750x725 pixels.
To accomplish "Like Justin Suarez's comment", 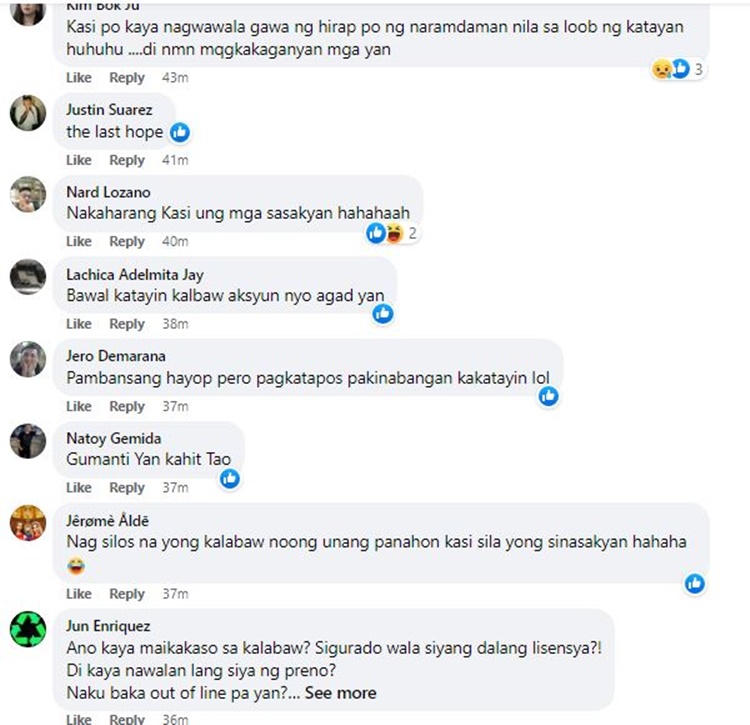I will (78, 160).
